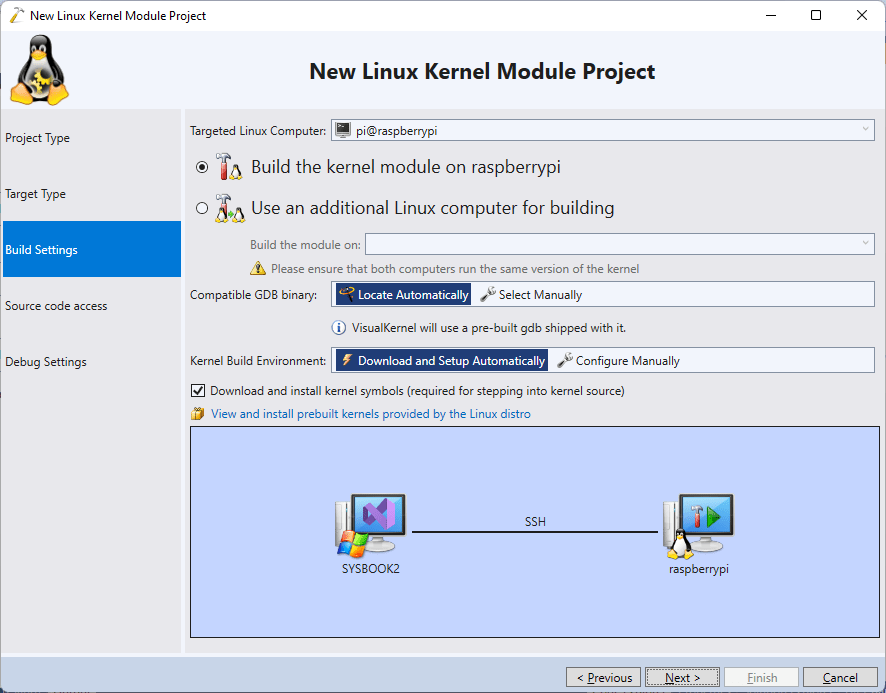This screenshot has height=693, width=886.
Task: Select Build the kernel module on raspberrypi
Action: pyautogui.click(x=201, y=166)
